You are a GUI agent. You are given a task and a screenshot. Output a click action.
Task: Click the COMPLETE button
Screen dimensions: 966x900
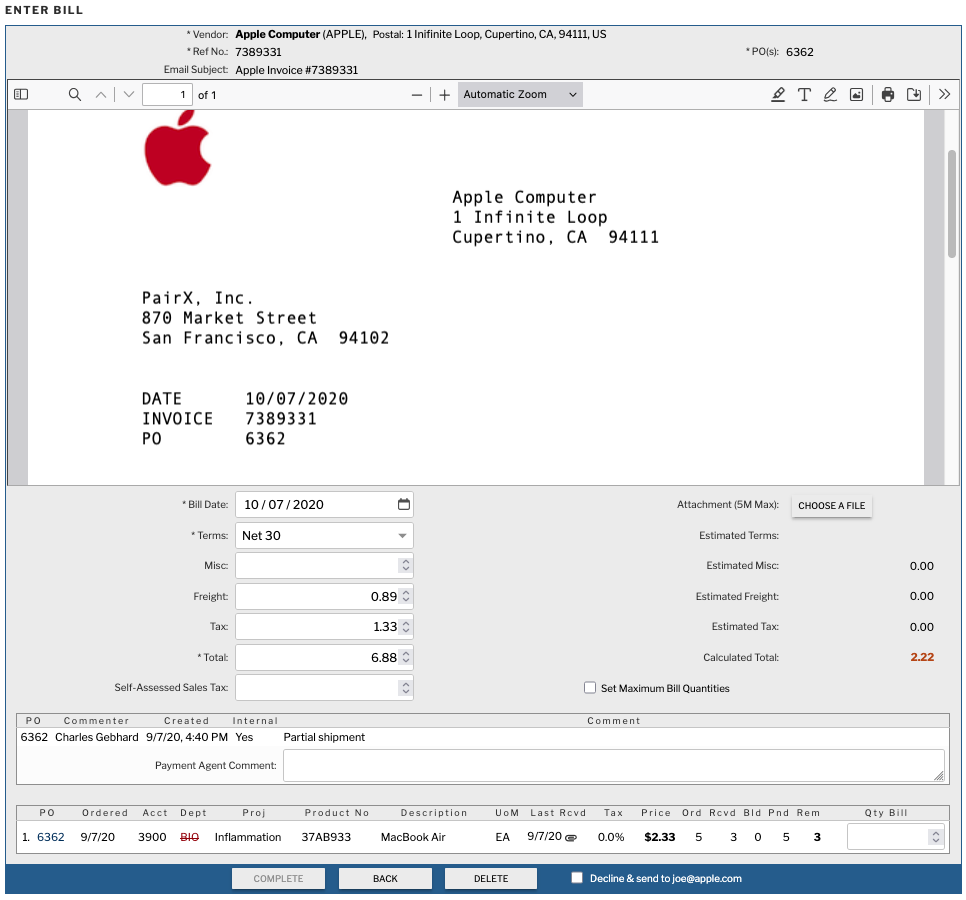(278, 878)
